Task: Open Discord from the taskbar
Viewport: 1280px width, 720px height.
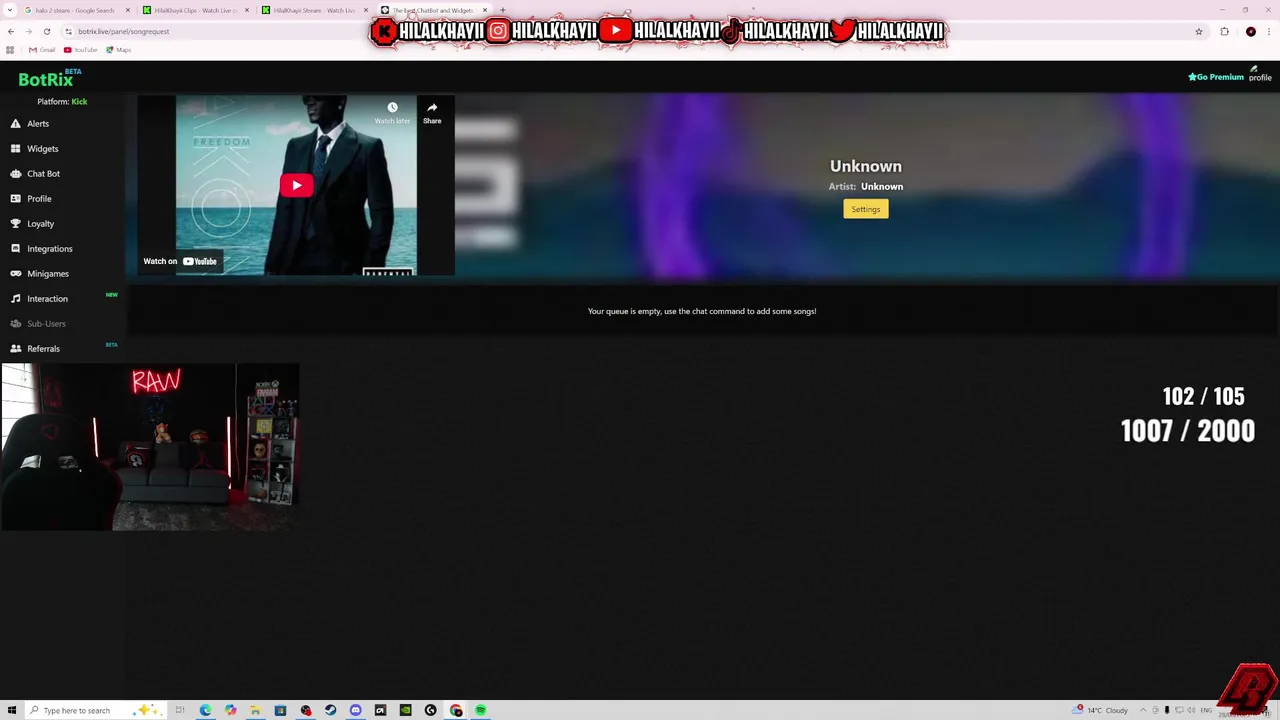Action: pyautogui.click(x=356, y=710)
